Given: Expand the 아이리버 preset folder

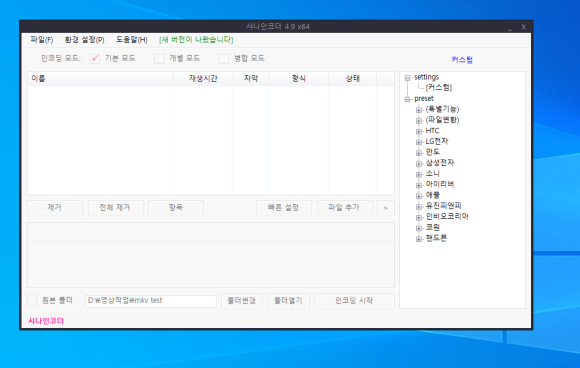Looking at the screenshot, I should pos(419,185).
